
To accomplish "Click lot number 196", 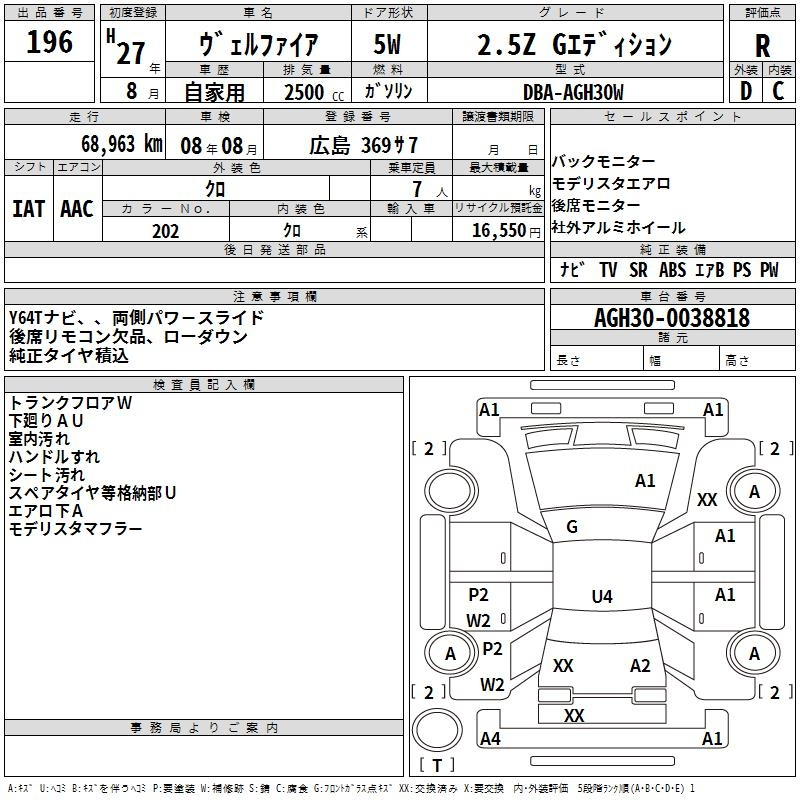I will 49,42.
